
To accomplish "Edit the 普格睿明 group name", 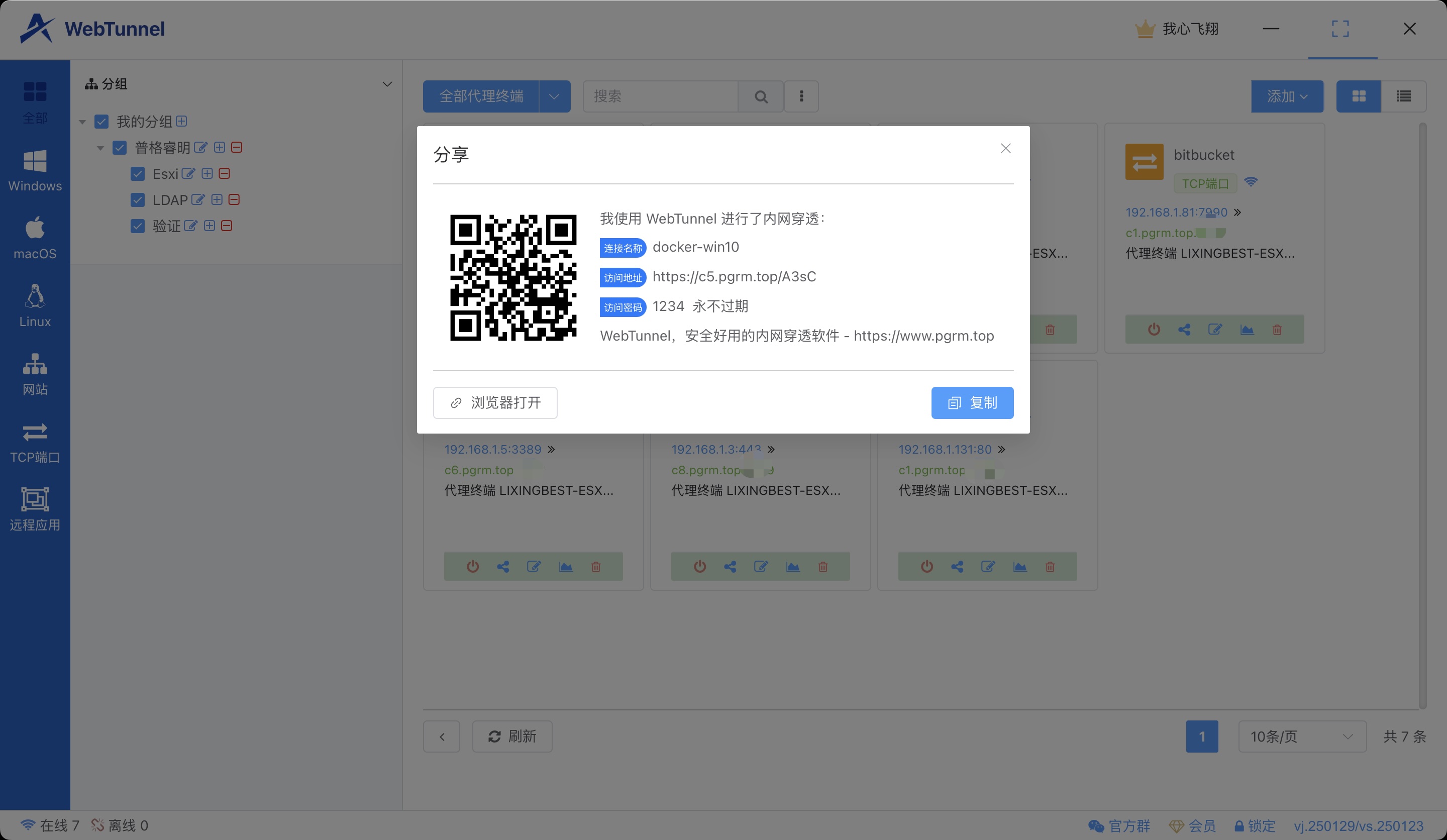I will pos(200,148).
